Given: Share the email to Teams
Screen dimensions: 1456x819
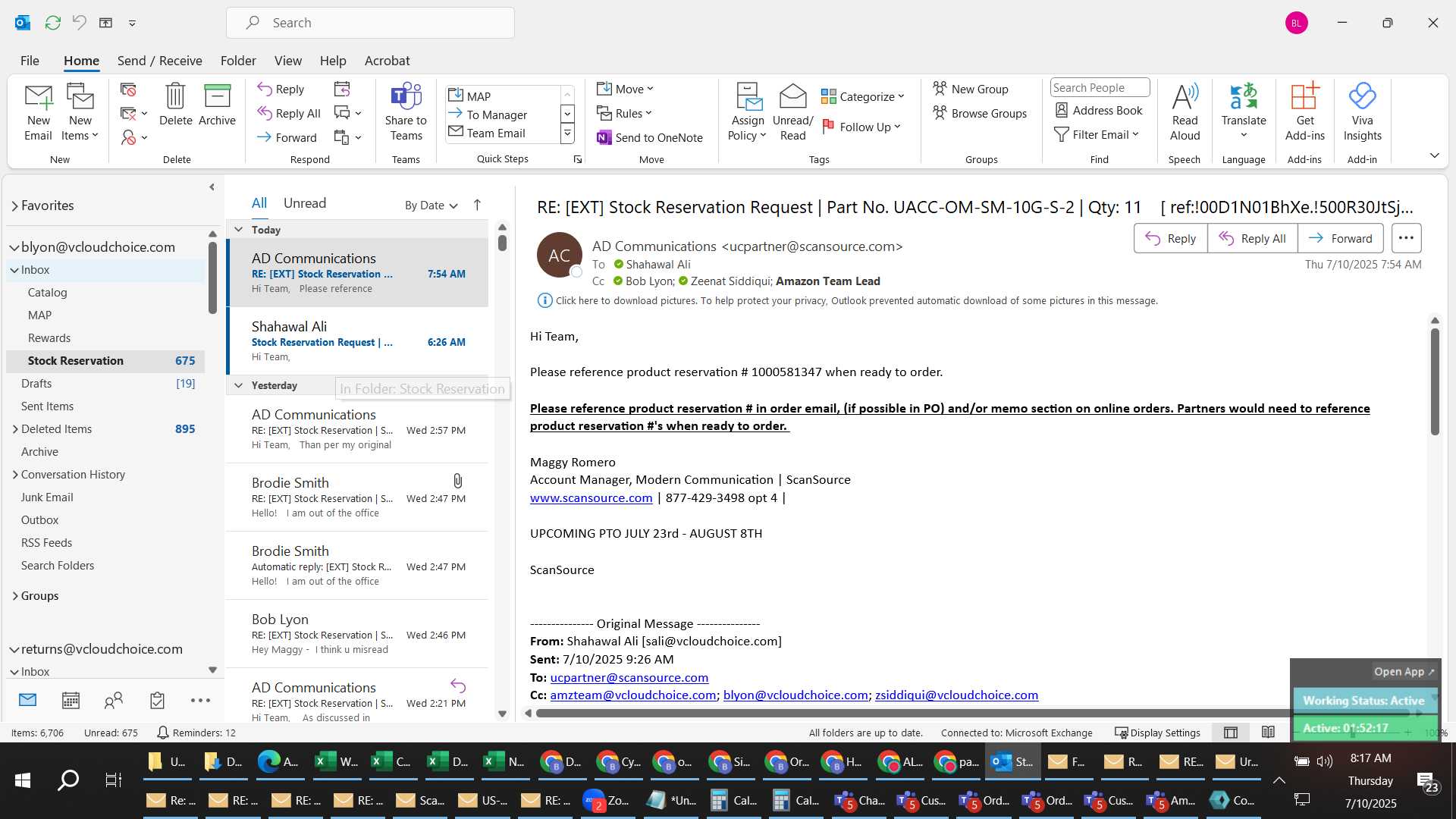Looking at the screenshot, I should pos(406,112).
